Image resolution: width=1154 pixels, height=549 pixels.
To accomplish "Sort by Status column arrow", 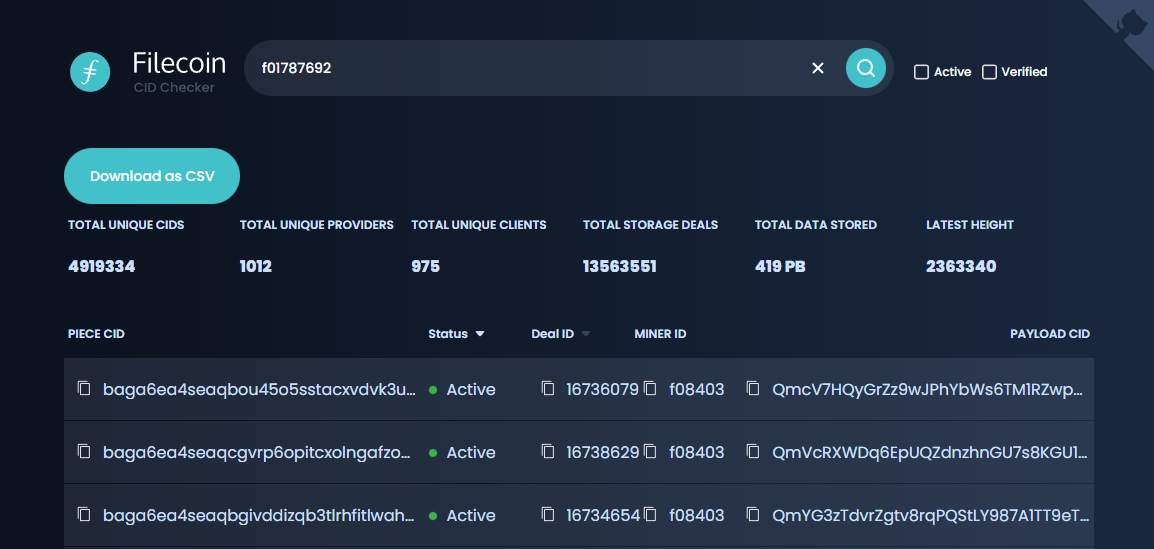I will [480, 334].
